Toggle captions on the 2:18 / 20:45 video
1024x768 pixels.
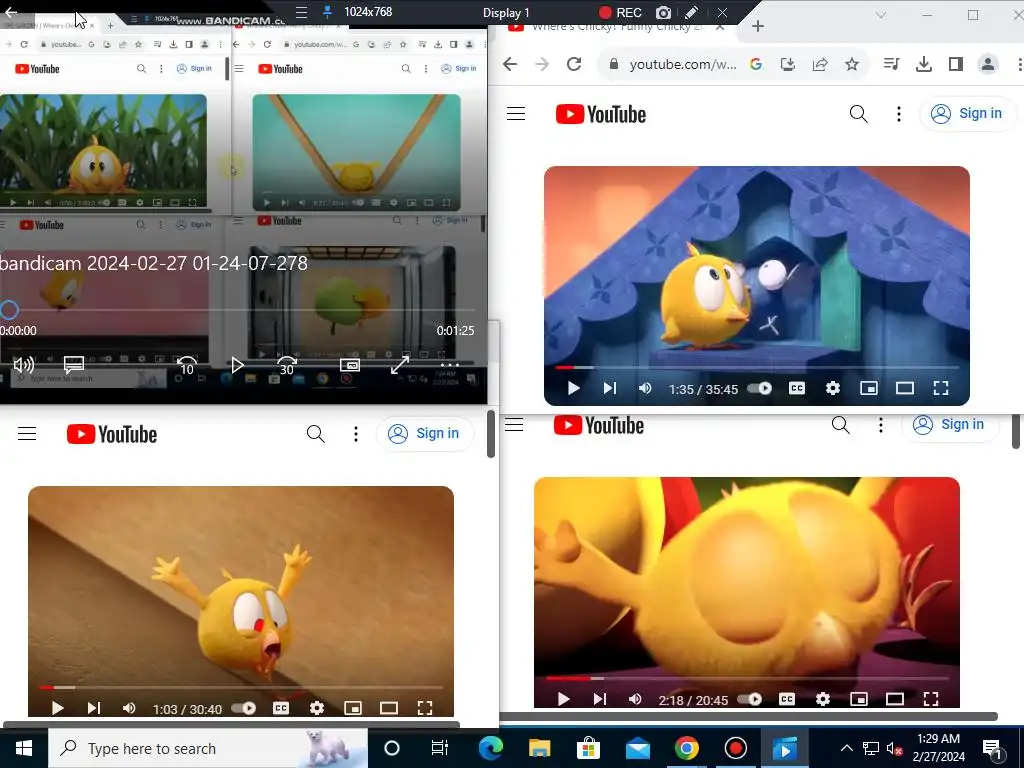coord(787,699)
